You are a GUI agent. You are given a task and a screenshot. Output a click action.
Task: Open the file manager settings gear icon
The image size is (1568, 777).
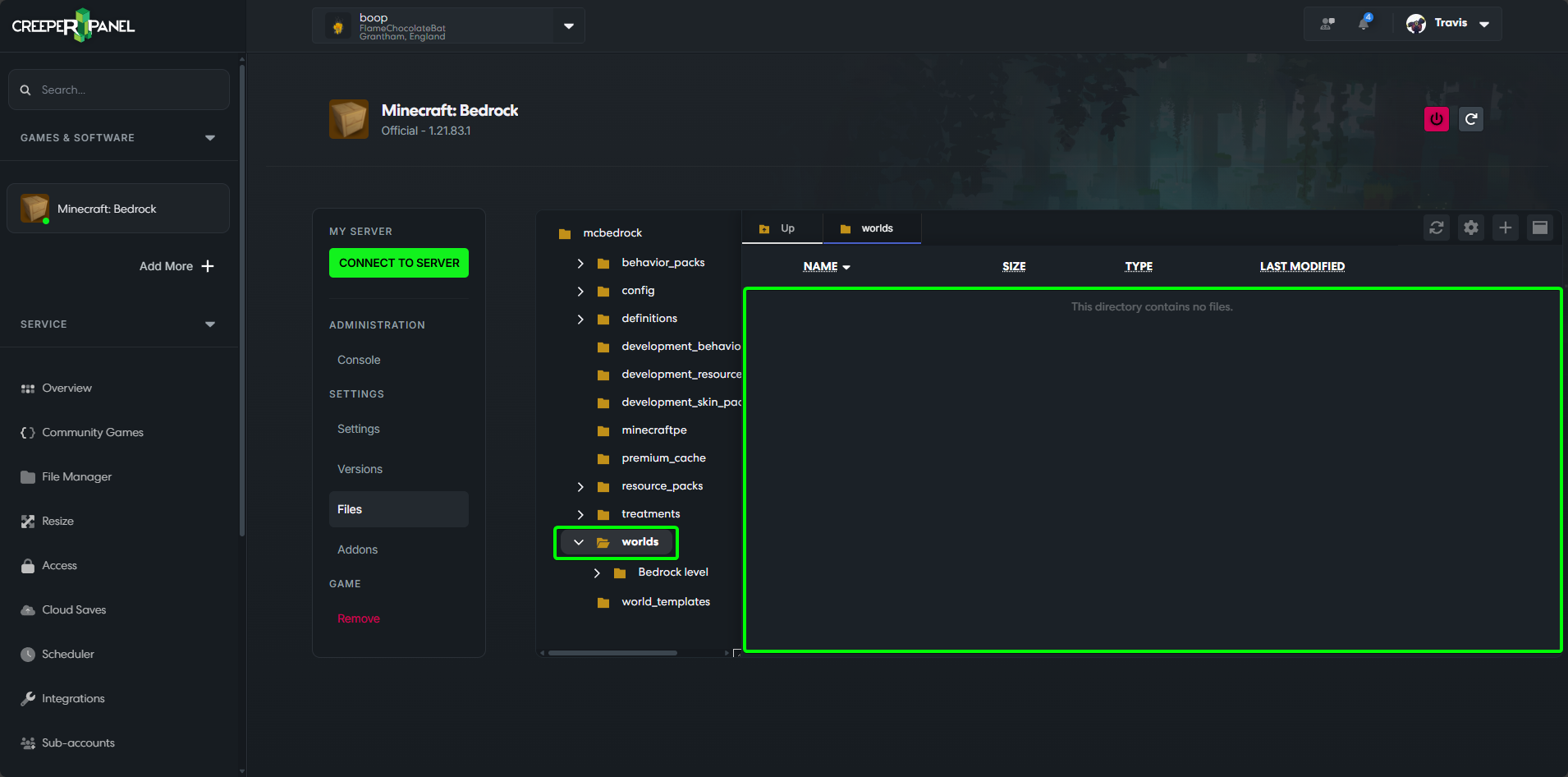point(1470,228)
